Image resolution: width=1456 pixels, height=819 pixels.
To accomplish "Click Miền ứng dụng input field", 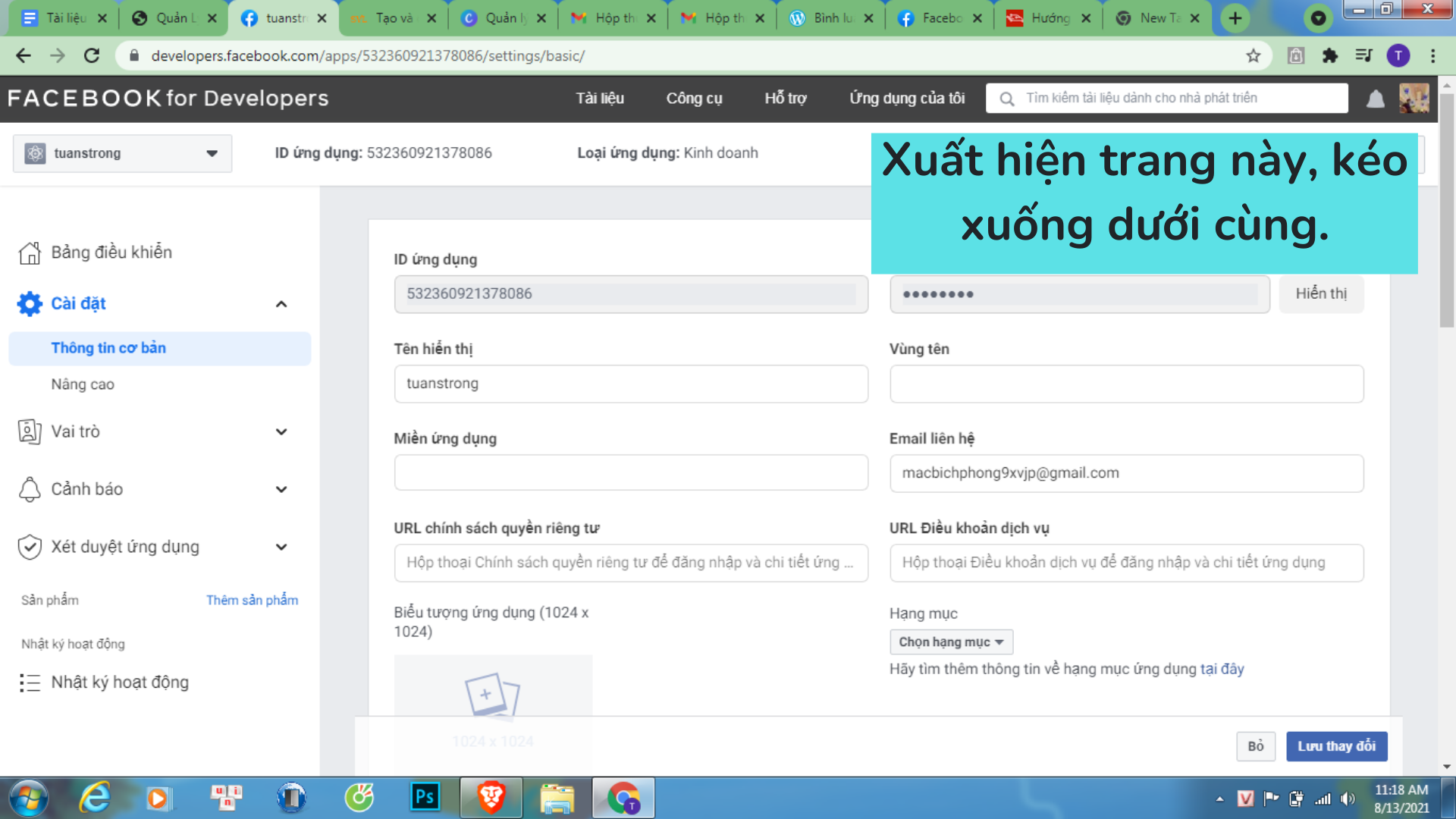I will pos(631,473).
